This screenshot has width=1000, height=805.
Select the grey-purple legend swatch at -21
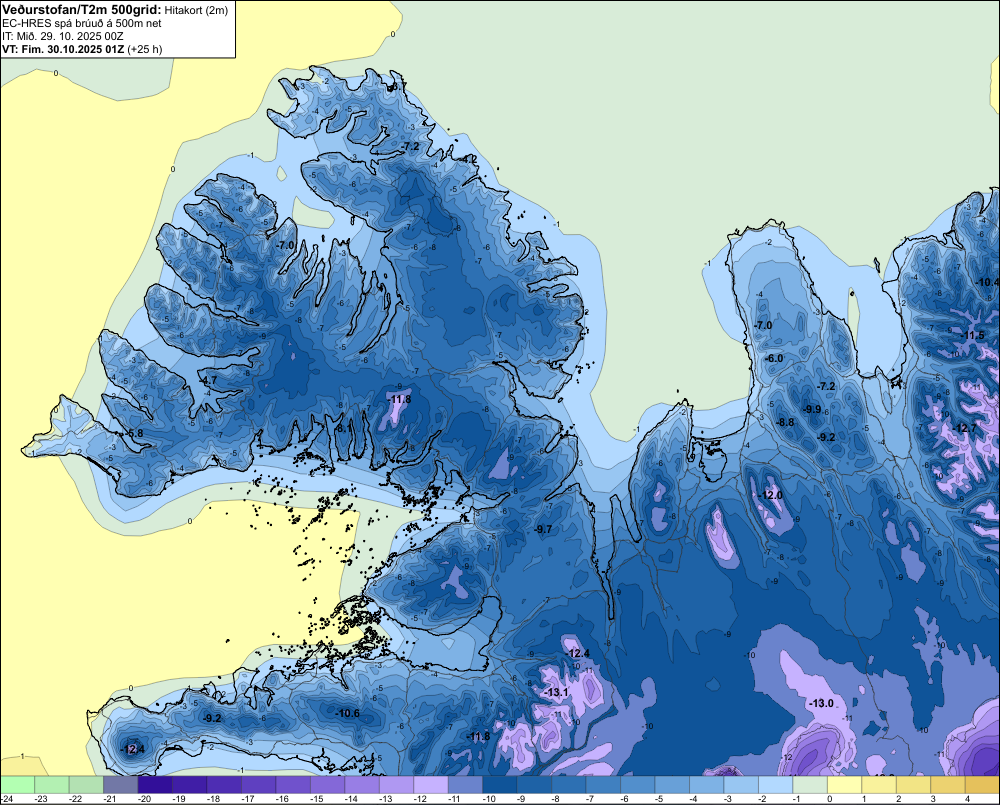click(121, 784)
